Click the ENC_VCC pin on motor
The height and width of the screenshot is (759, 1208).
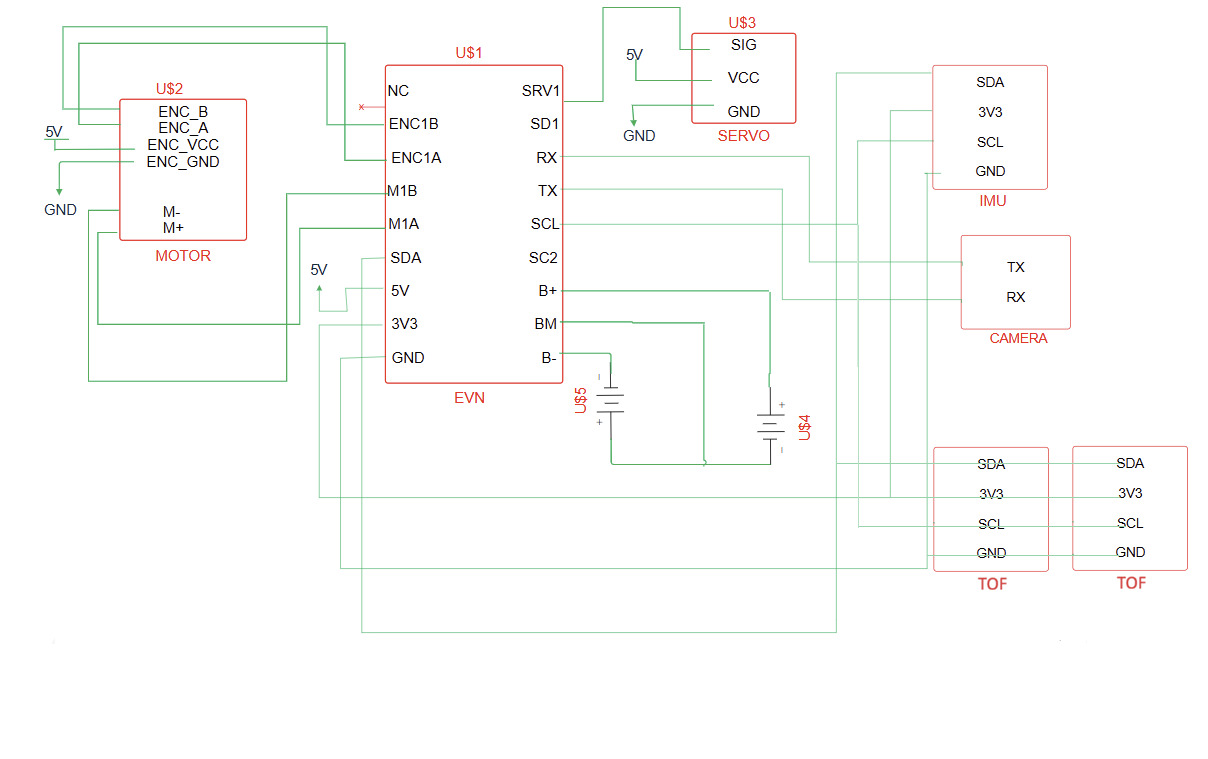coord(183,144)
